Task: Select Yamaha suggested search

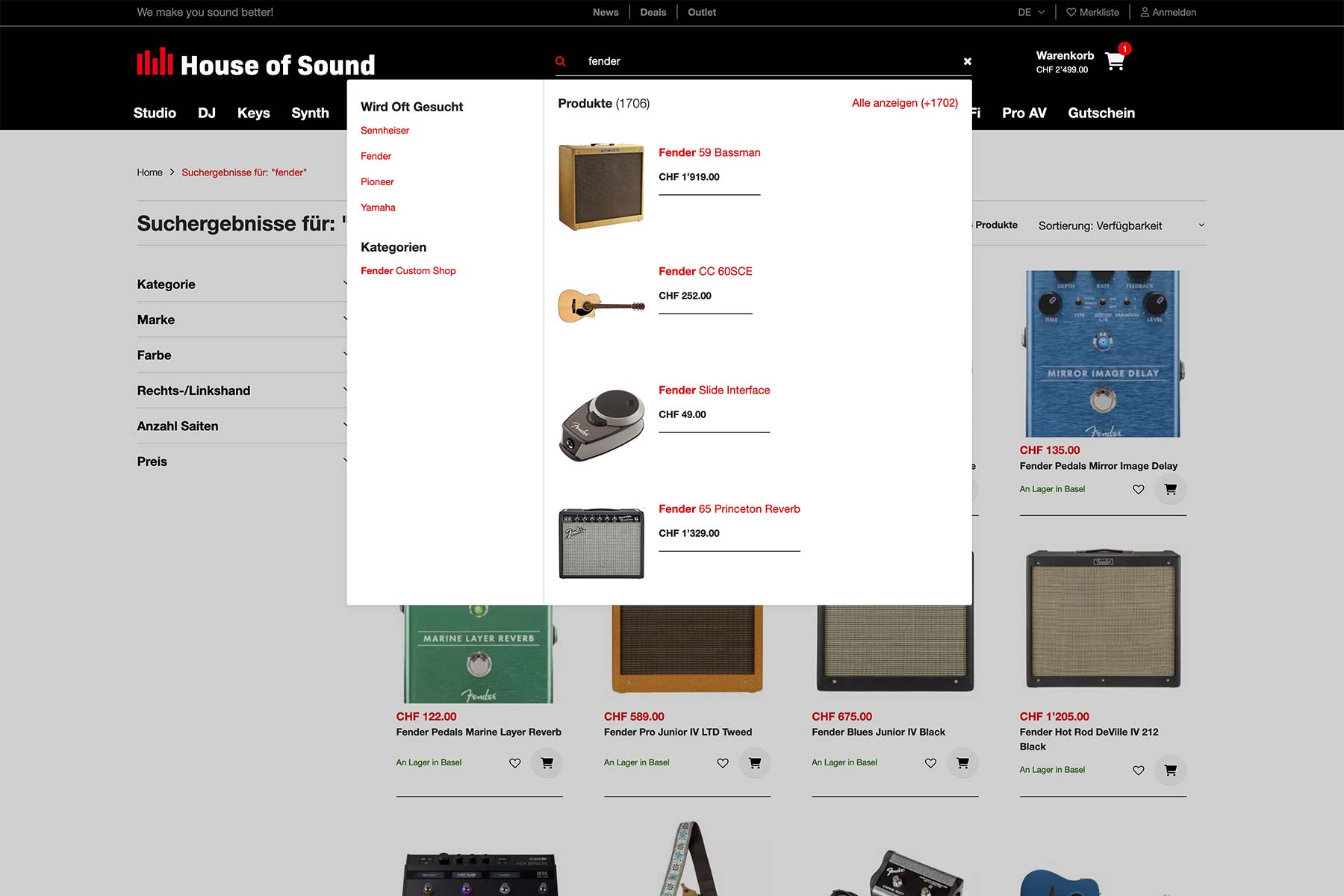Action: point(378,208)
